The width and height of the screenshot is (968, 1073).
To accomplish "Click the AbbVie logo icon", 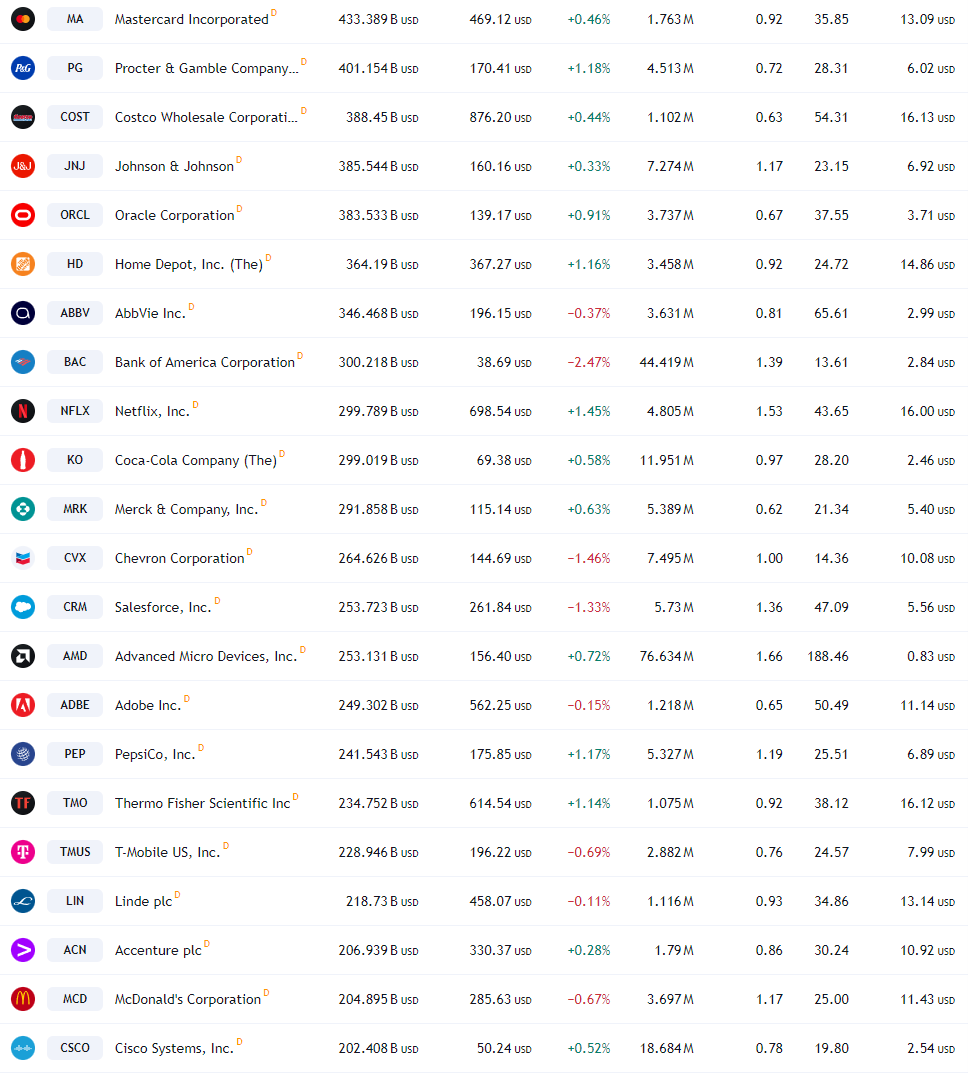I will [23, 313].
